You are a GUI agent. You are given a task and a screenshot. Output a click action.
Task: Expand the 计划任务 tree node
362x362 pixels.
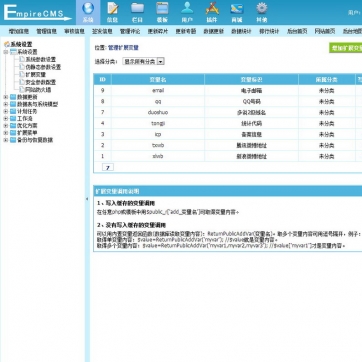tap(6, 112)
